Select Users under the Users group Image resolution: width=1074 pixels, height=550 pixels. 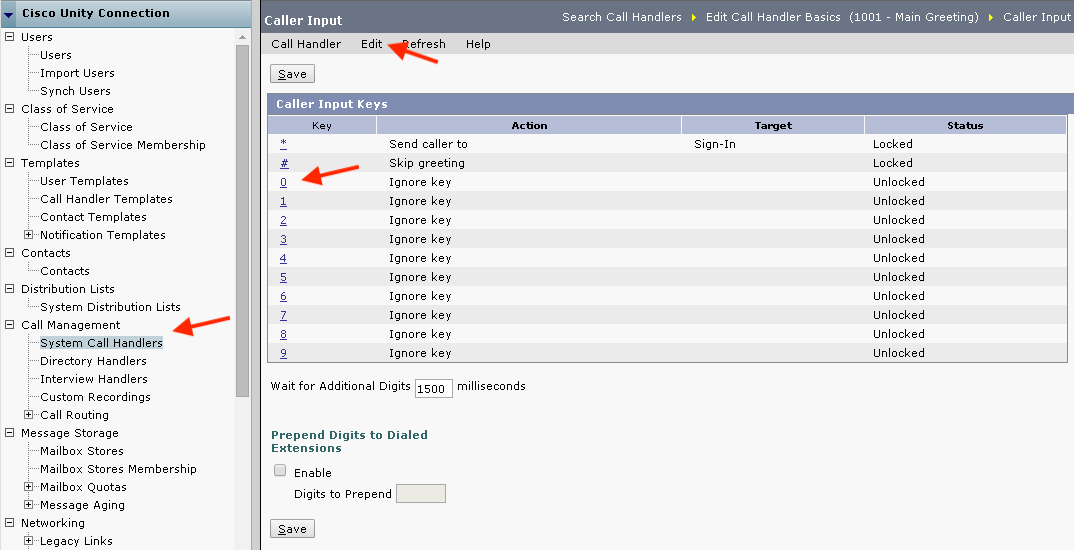tap(55, 55)
